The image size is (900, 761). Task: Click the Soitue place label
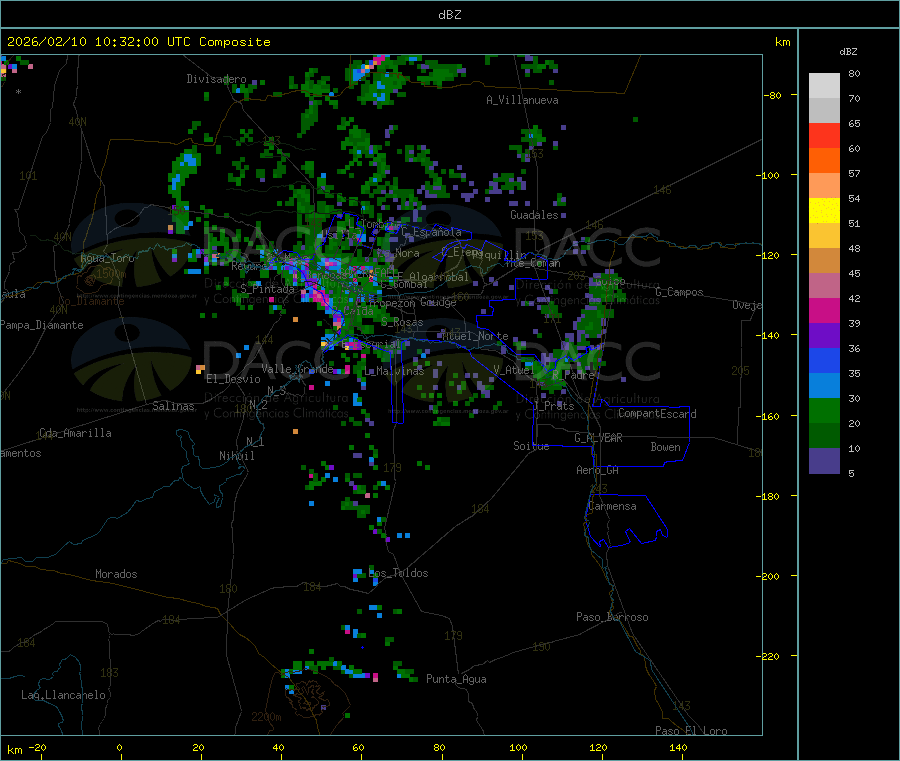click(531, 446)
